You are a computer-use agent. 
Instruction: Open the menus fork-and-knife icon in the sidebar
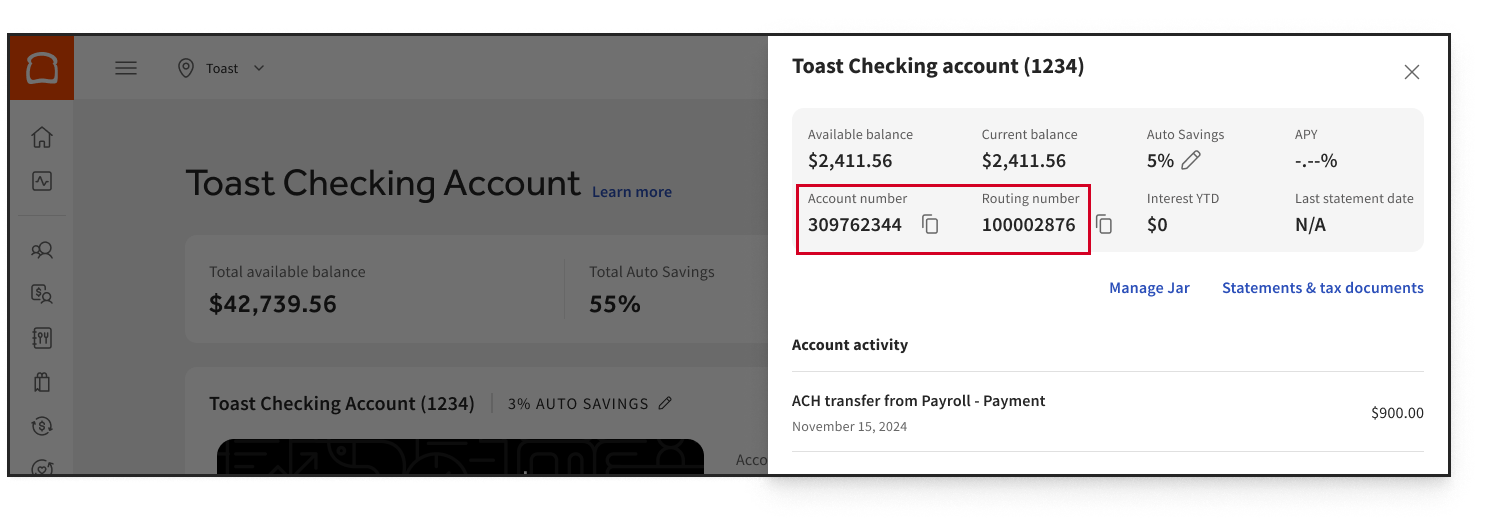tap(42, 338)
